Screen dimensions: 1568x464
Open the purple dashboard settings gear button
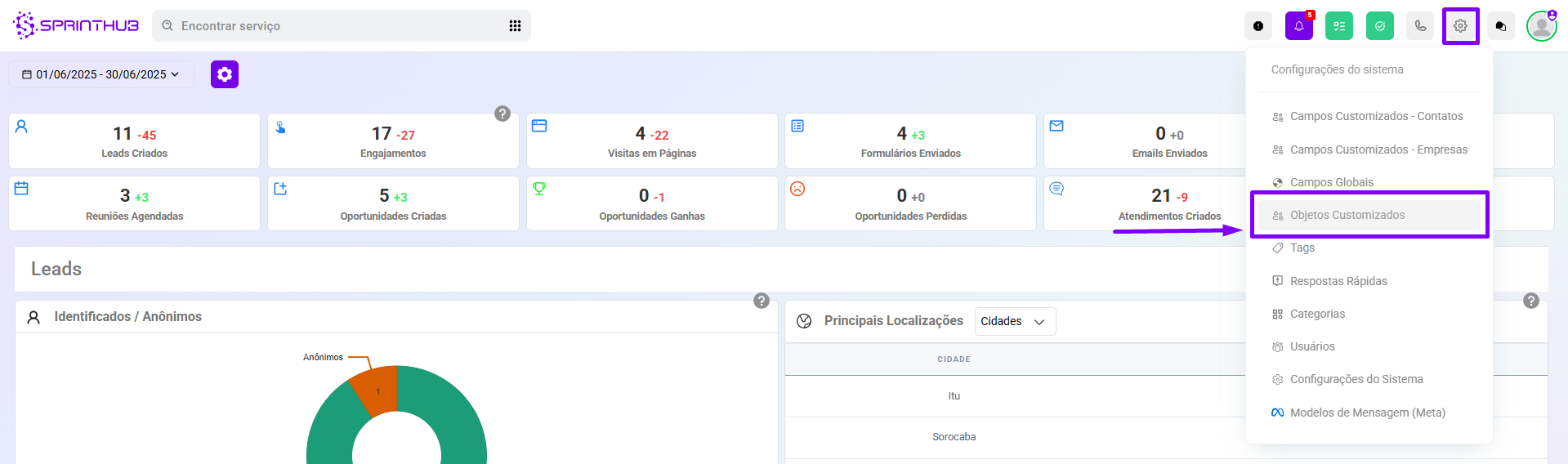(x=225, y=74)
